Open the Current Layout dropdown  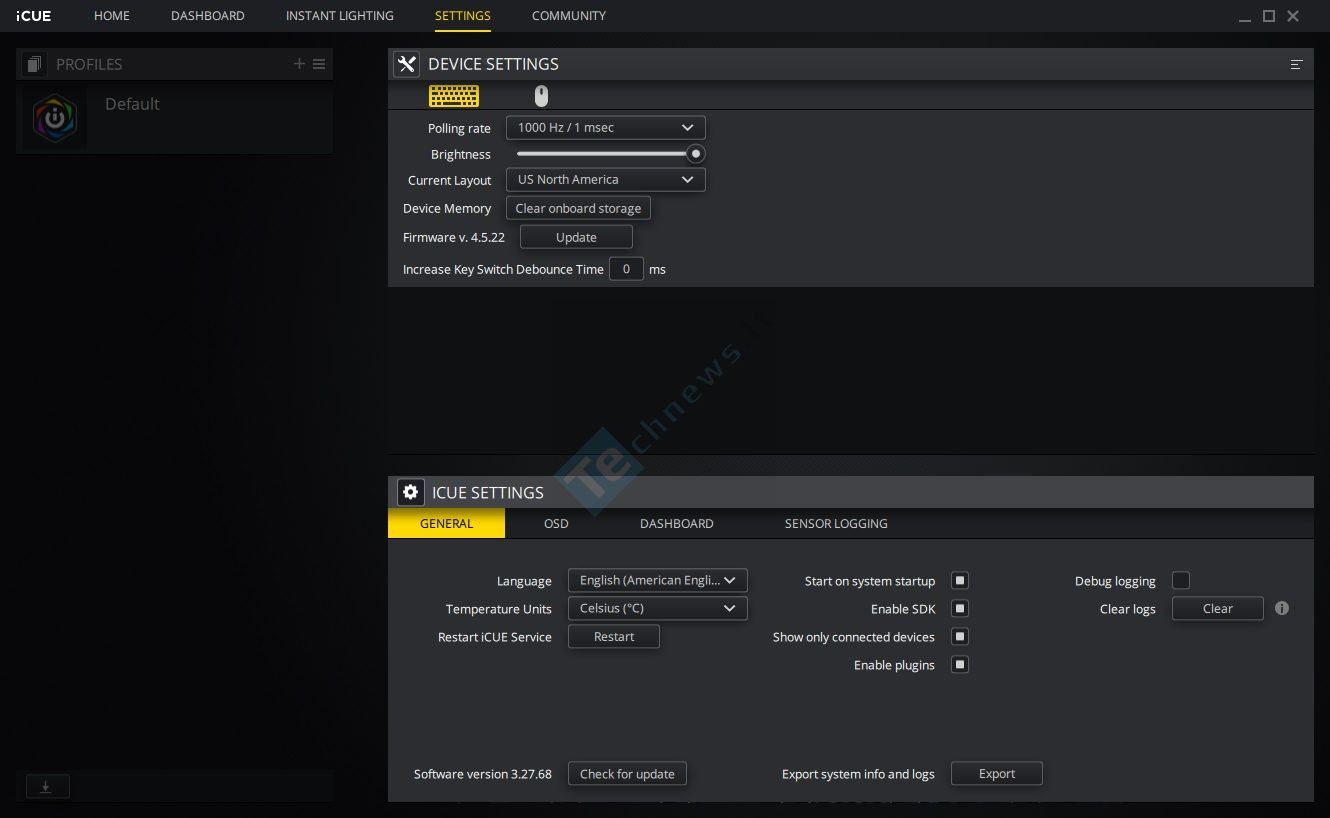click(606, 179)
